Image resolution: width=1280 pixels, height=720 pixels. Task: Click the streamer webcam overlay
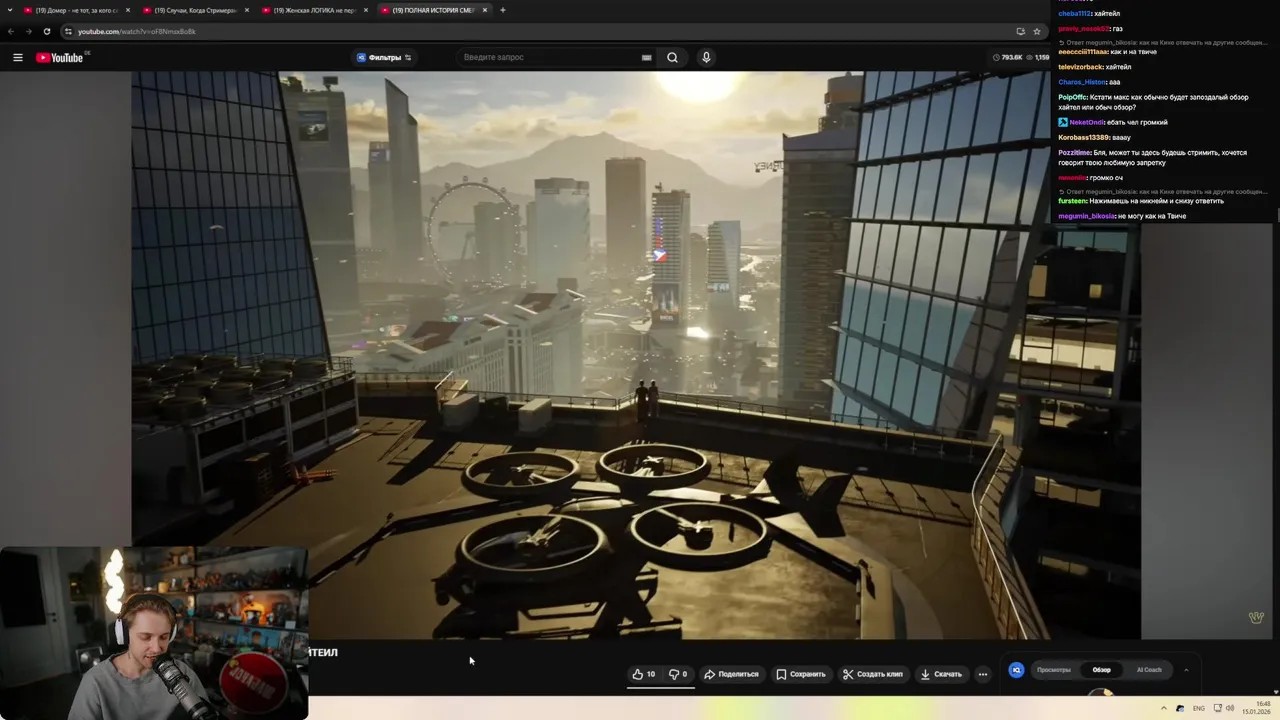(154, 633)
